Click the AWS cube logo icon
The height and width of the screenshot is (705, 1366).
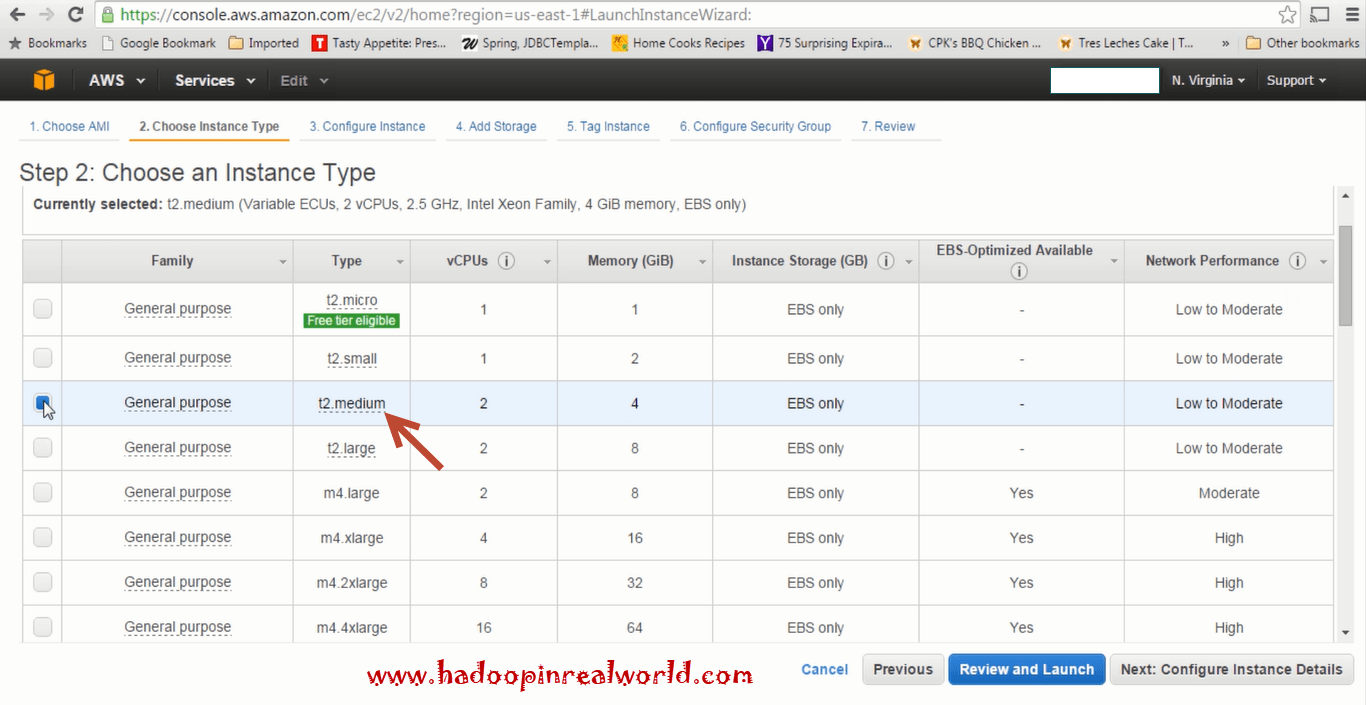tap(43, 80)
